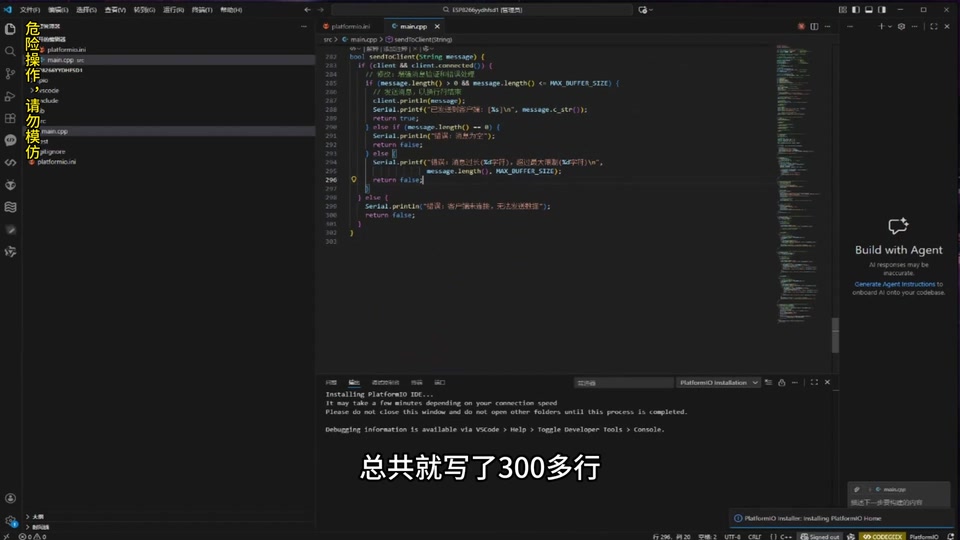This screenshot has width=960, height=540.
Task: Click the editor vertical scrollbar thumb
Action: [x=835, y=336]
